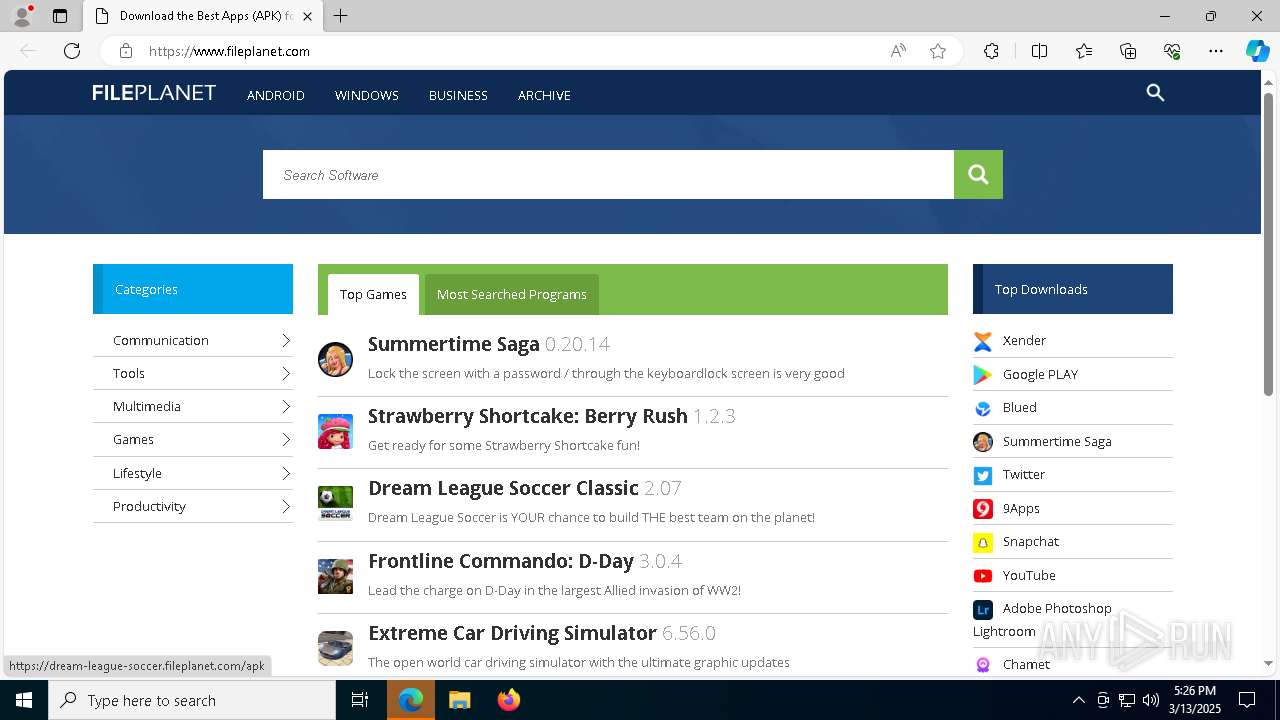Refresh the page with the reload icon
Image resolution: width=1280 pixels, height=720 pixels.
click(72, 51)
